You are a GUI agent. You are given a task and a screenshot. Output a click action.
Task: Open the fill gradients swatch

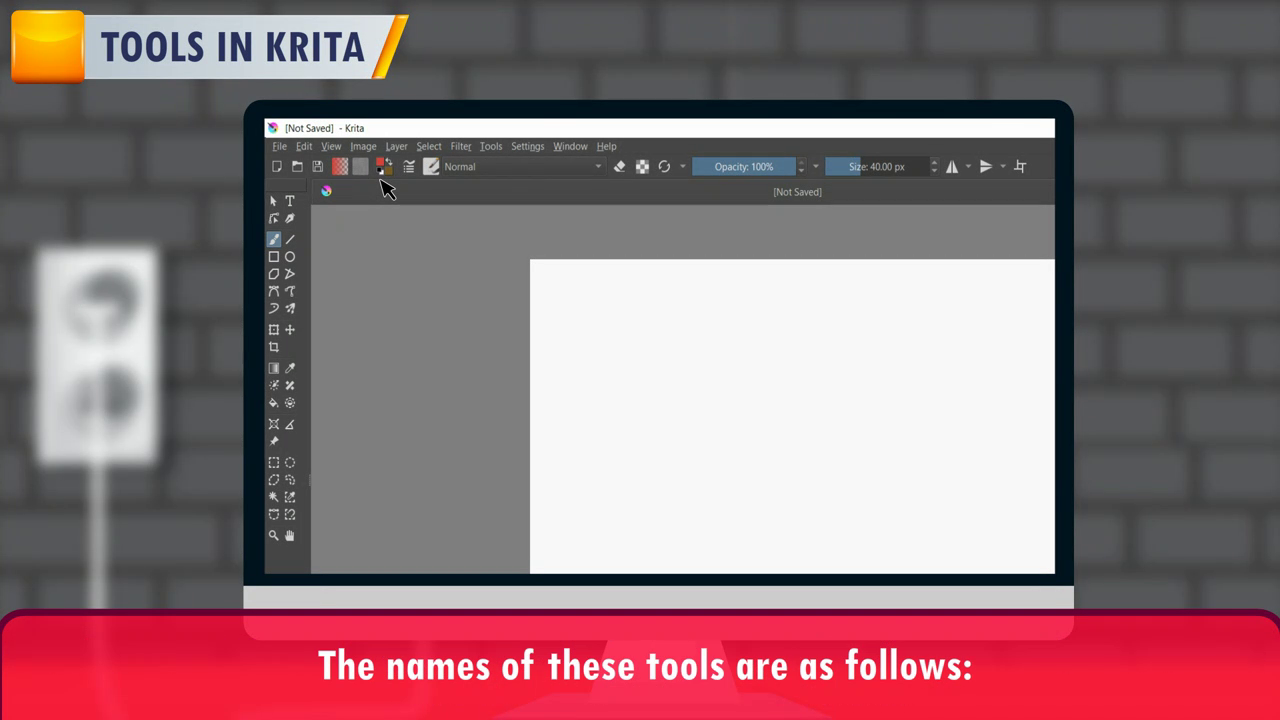340,167
